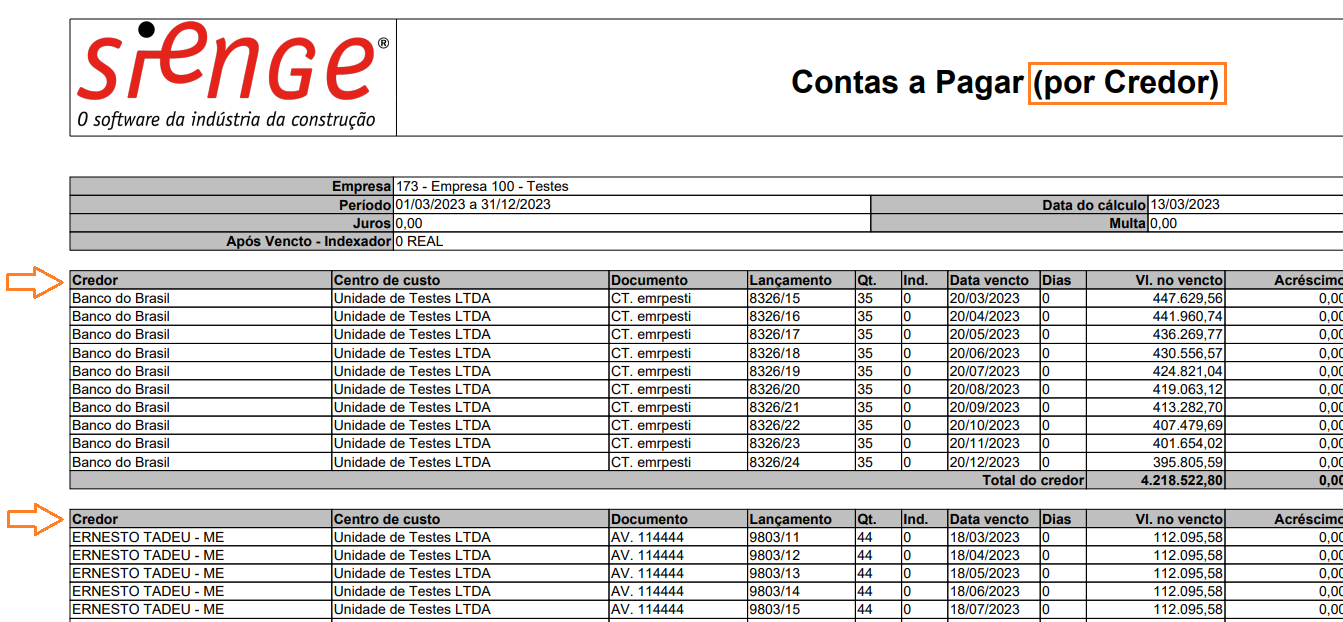
Task: Click the Empresa label
Action: pos(361,186)
